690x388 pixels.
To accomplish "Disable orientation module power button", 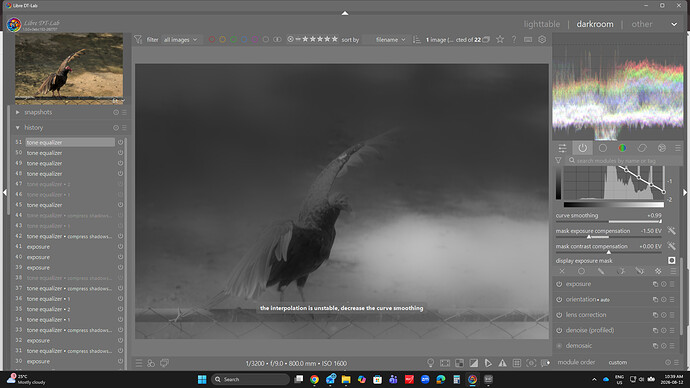I will 559,300.
